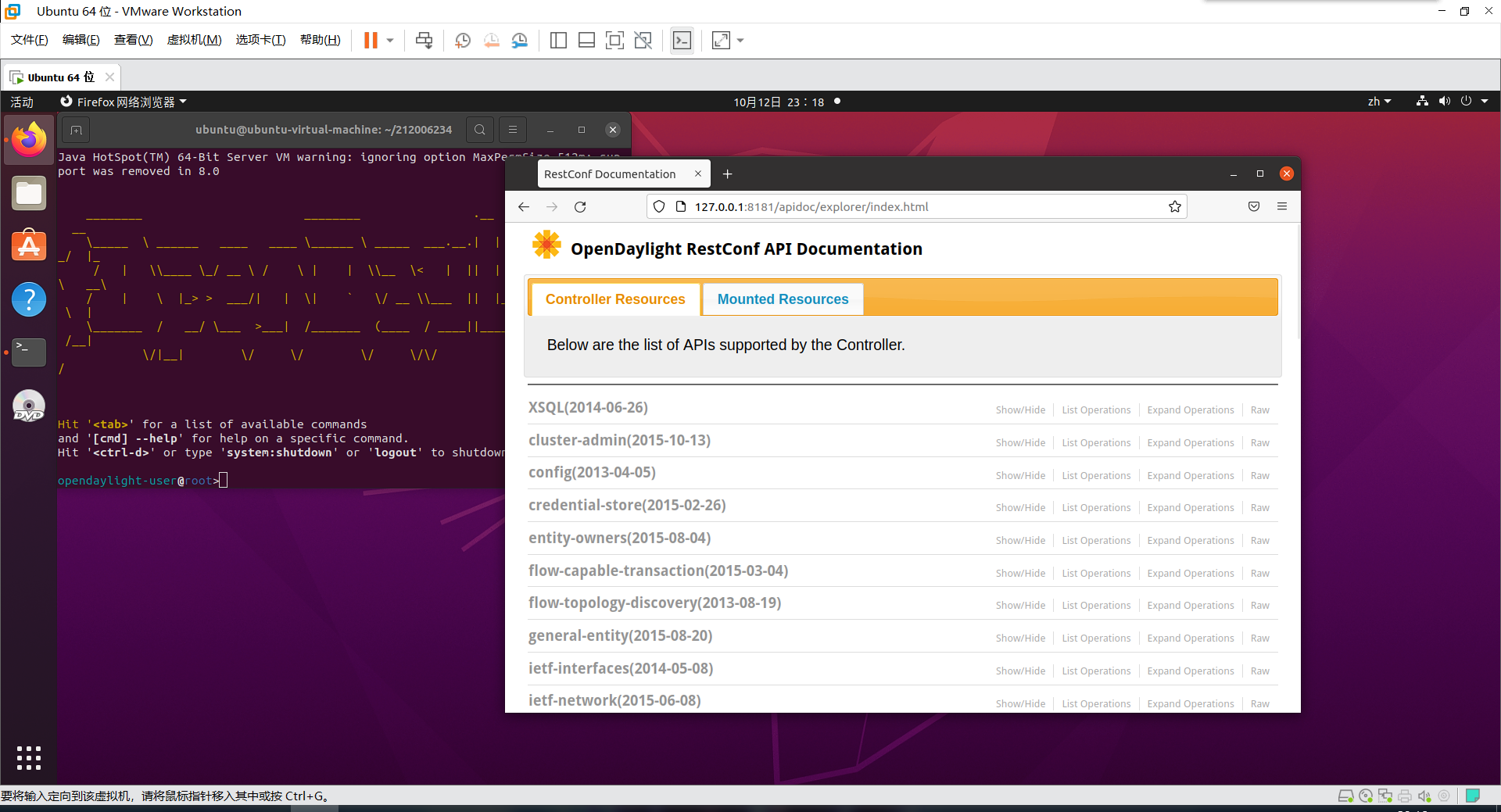This screenshot has width=1501, height=812.
Task: Open the Firefox 网络浏览器 app menu
Action: [x=124, y=102]
